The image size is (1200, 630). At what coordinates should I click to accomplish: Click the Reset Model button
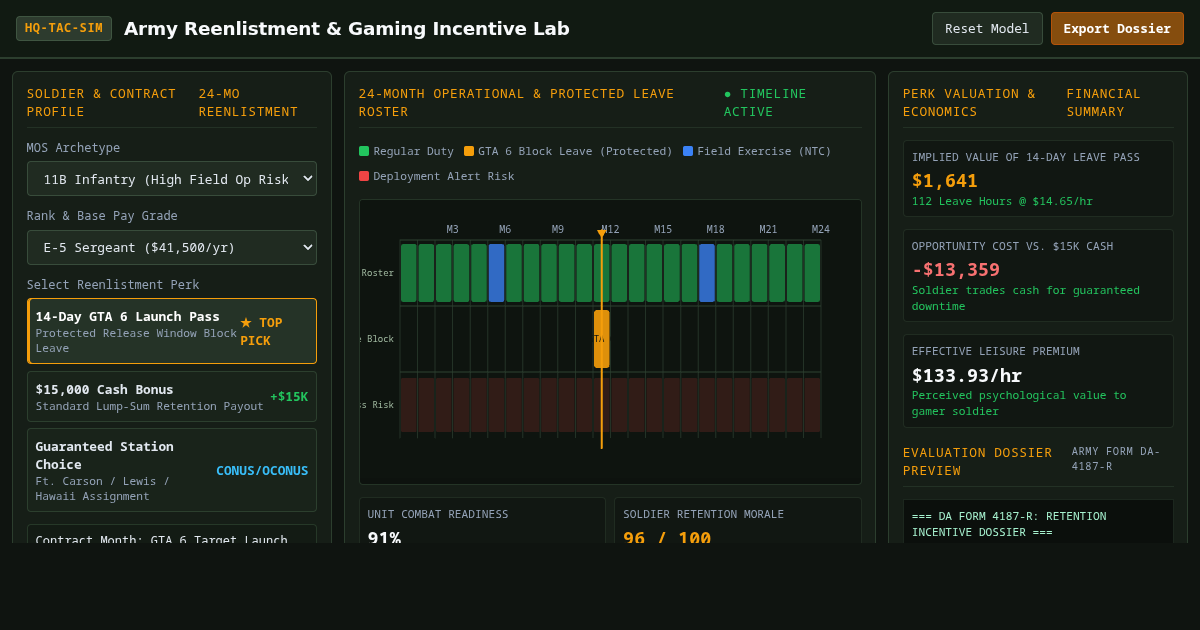tap(987, 28)
